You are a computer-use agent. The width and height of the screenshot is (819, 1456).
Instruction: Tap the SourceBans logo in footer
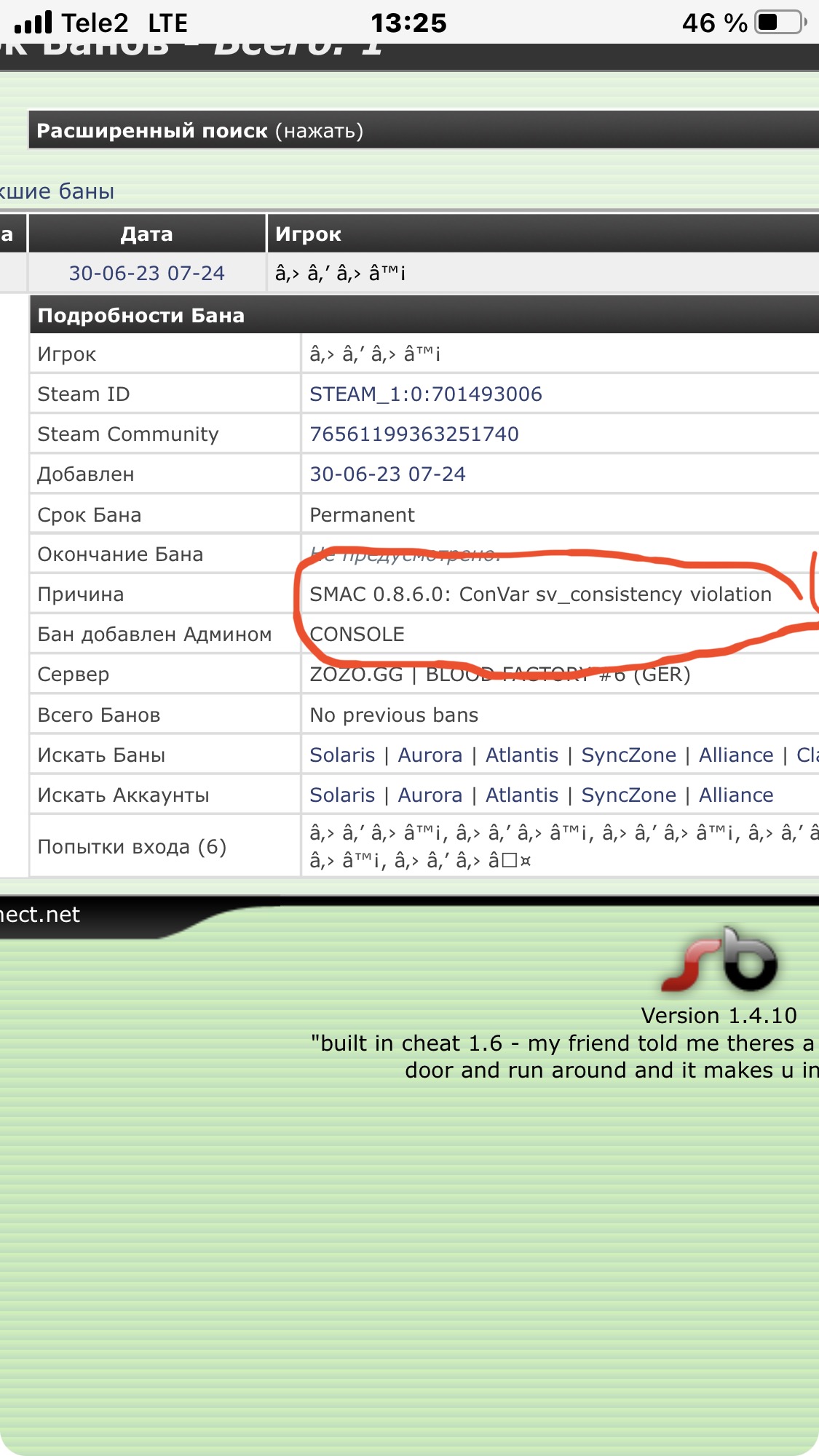point(720,960)
